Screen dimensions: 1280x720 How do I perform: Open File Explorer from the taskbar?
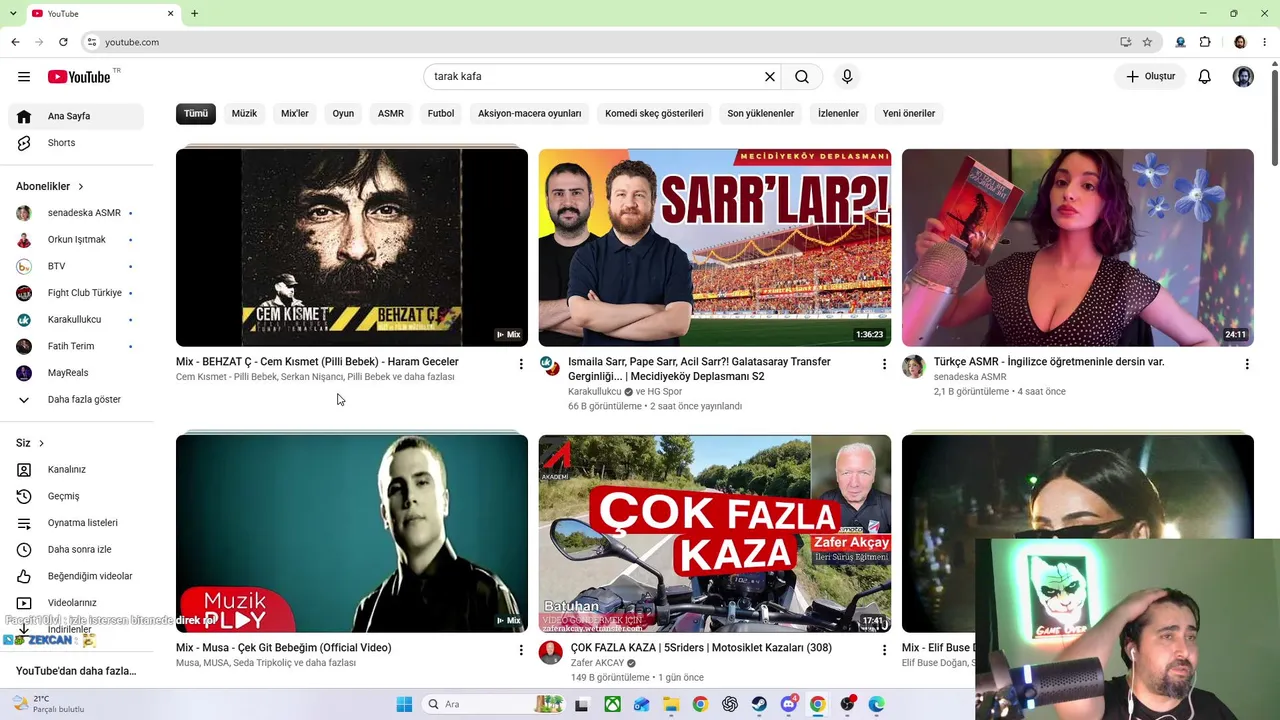pos(671,704)
